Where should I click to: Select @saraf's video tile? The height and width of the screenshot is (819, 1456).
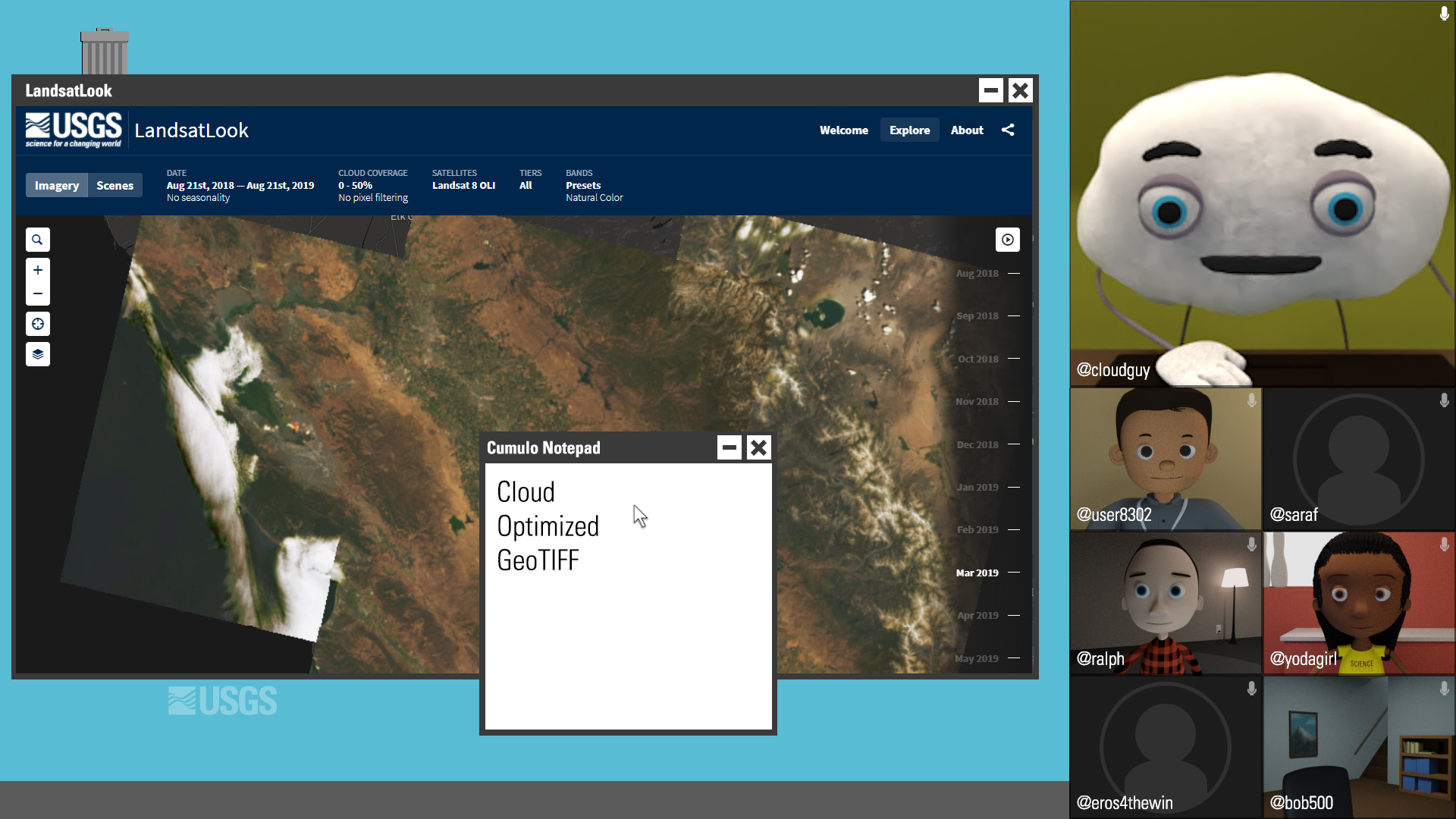coord(1359,459)
